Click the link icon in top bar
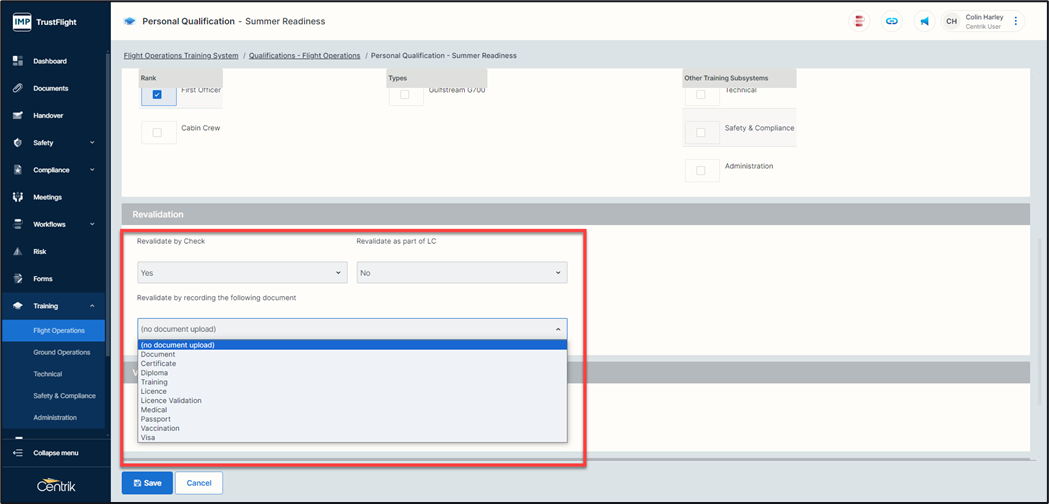 coord(892,21)
